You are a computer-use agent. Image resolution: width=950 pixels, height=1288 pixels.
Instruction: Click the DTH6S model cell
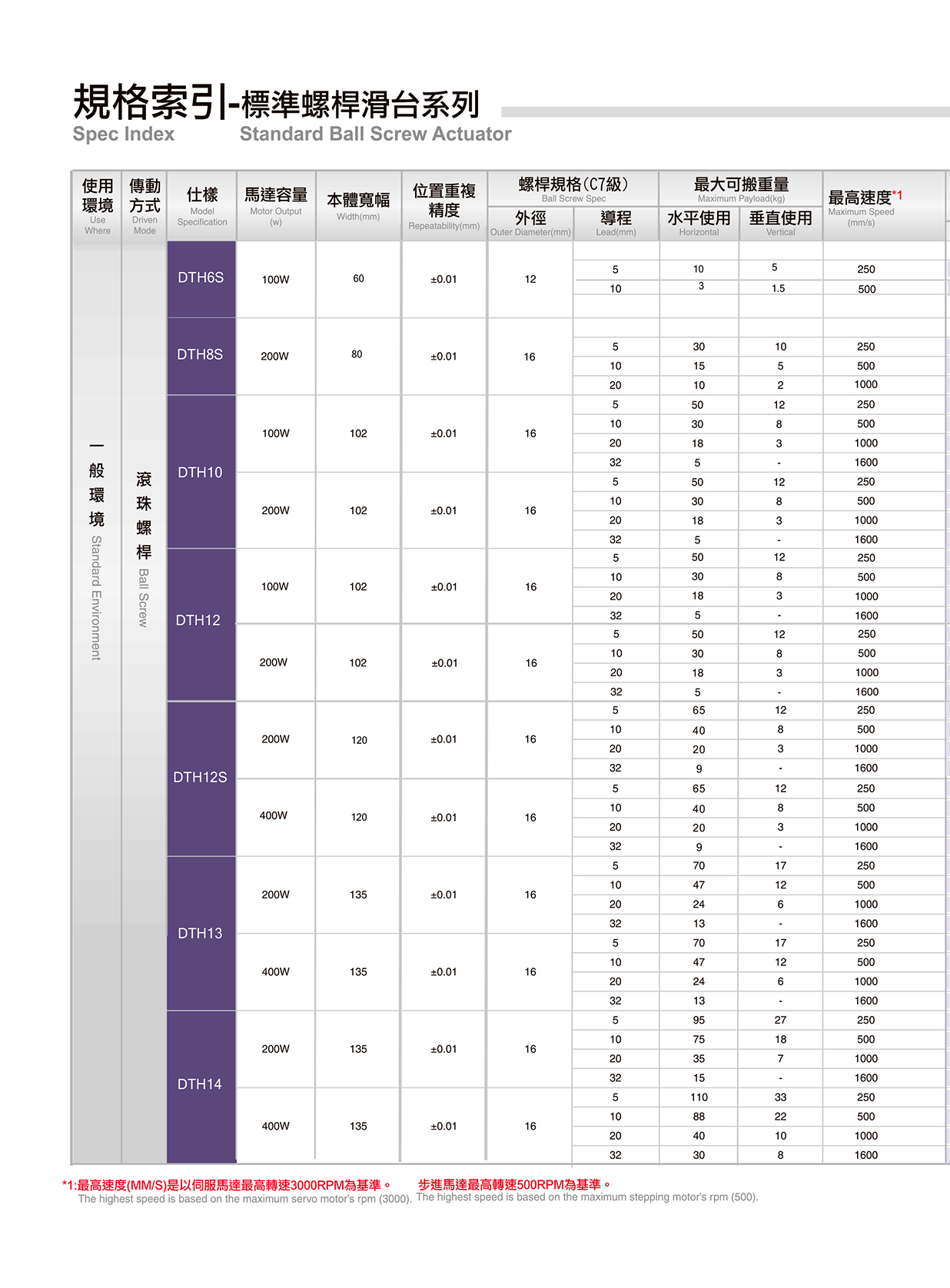tap(201, 278)
